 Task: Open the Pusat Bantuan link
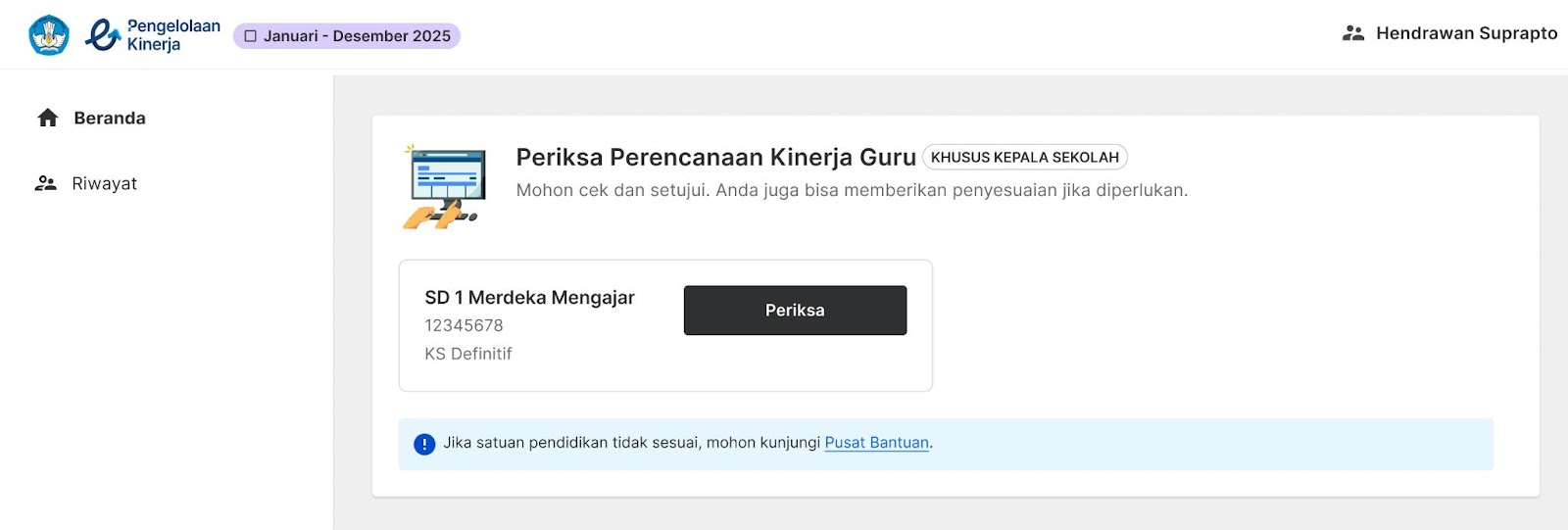tap(877, 443)
